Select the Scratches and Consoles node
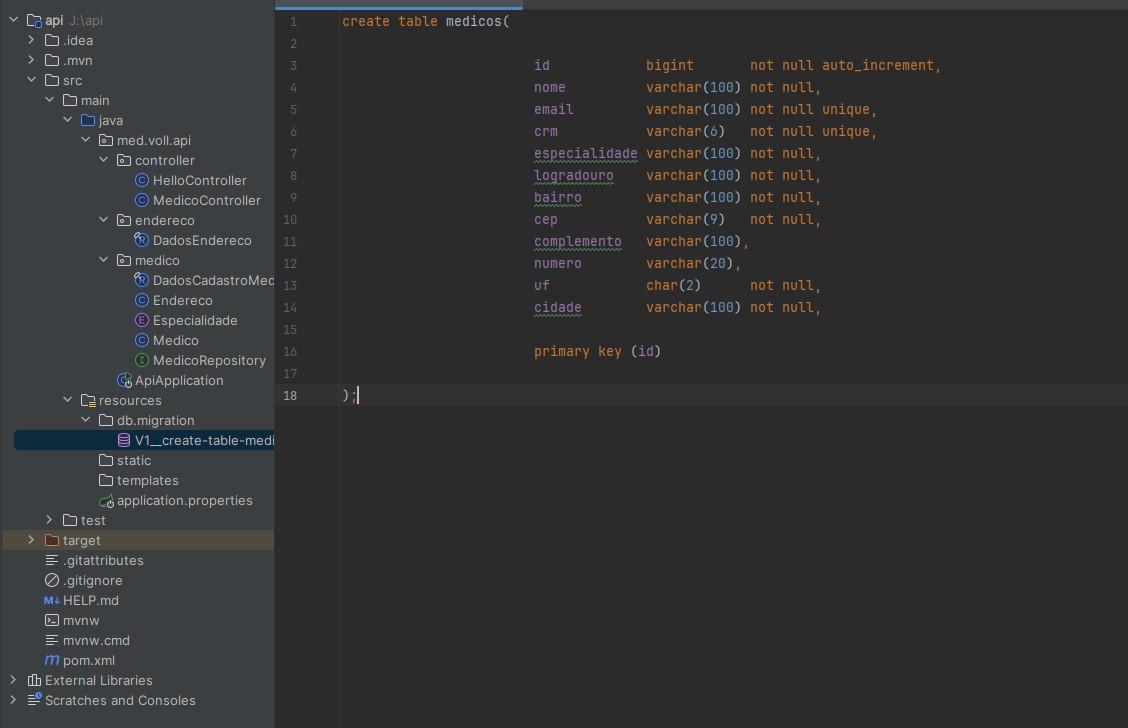The image size is (1128, 728). click(120, 701)
